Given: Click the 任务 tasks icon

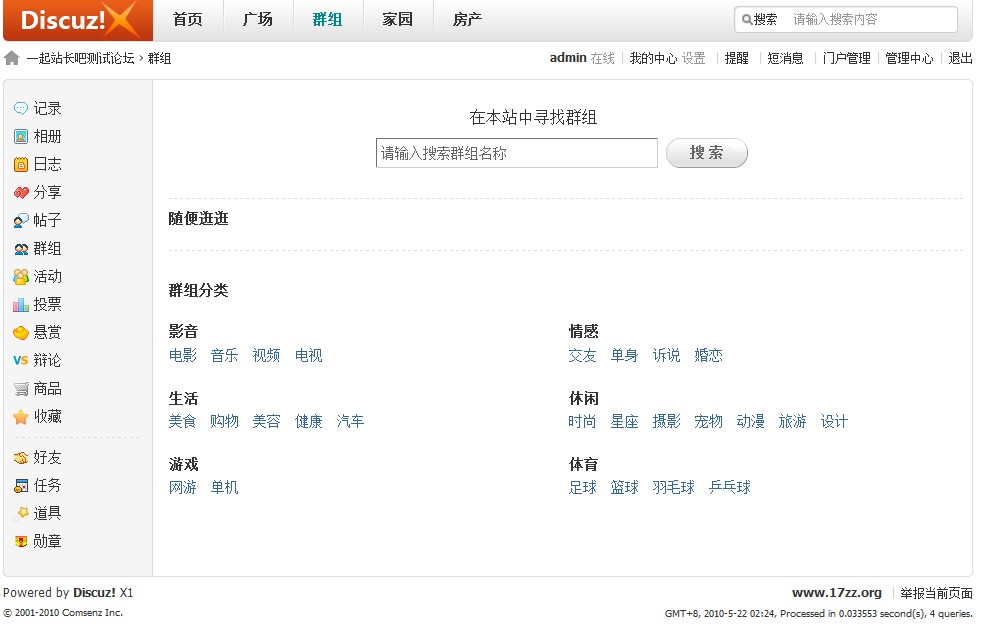Looking at the screenshot, I should (x=21, y=485).
